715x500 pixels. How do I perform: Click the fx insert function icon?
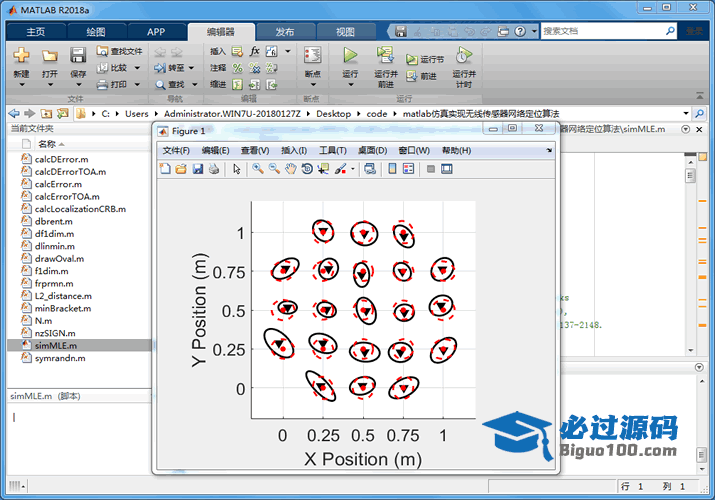click(255, 51)
